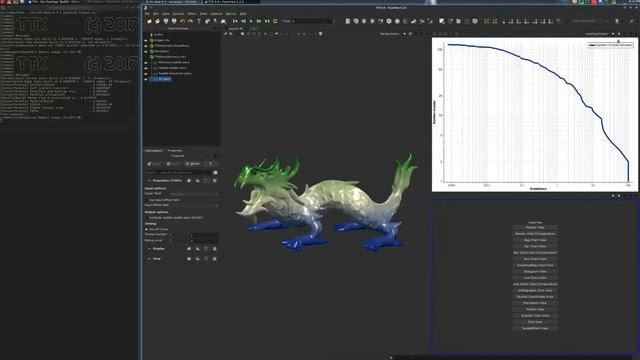Toggle the animation Loop icon

275,21
